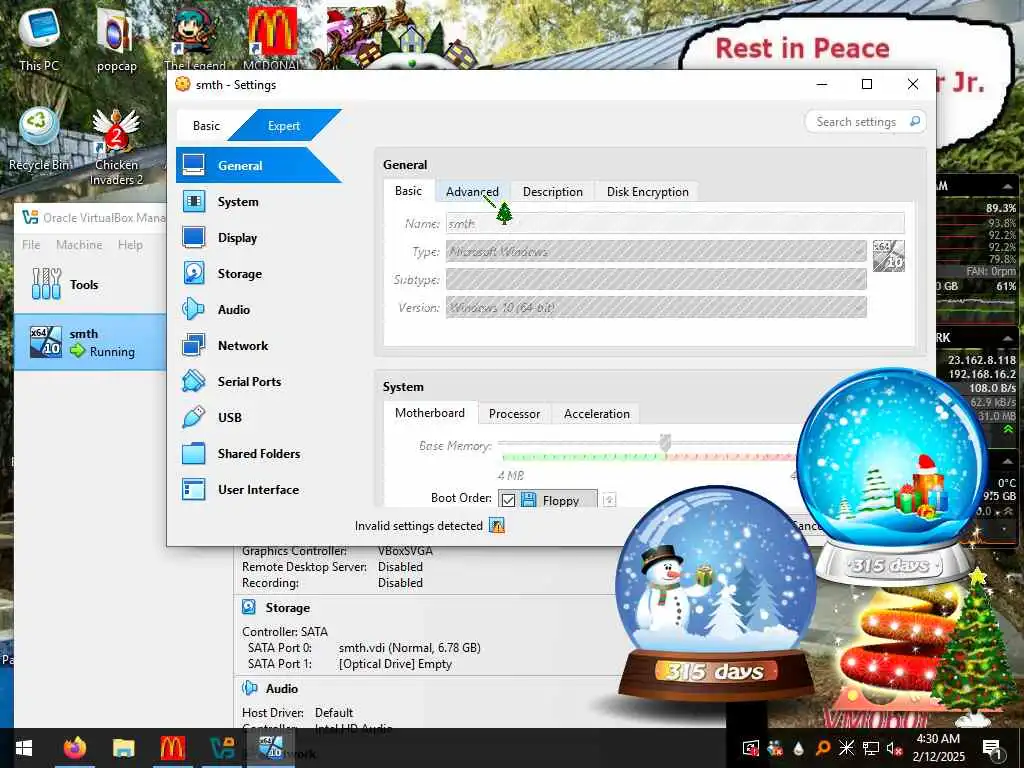The image size is (1024, 768).
Task: Open the McDonald's desktop shortcut
Action: tap(272, 38)
